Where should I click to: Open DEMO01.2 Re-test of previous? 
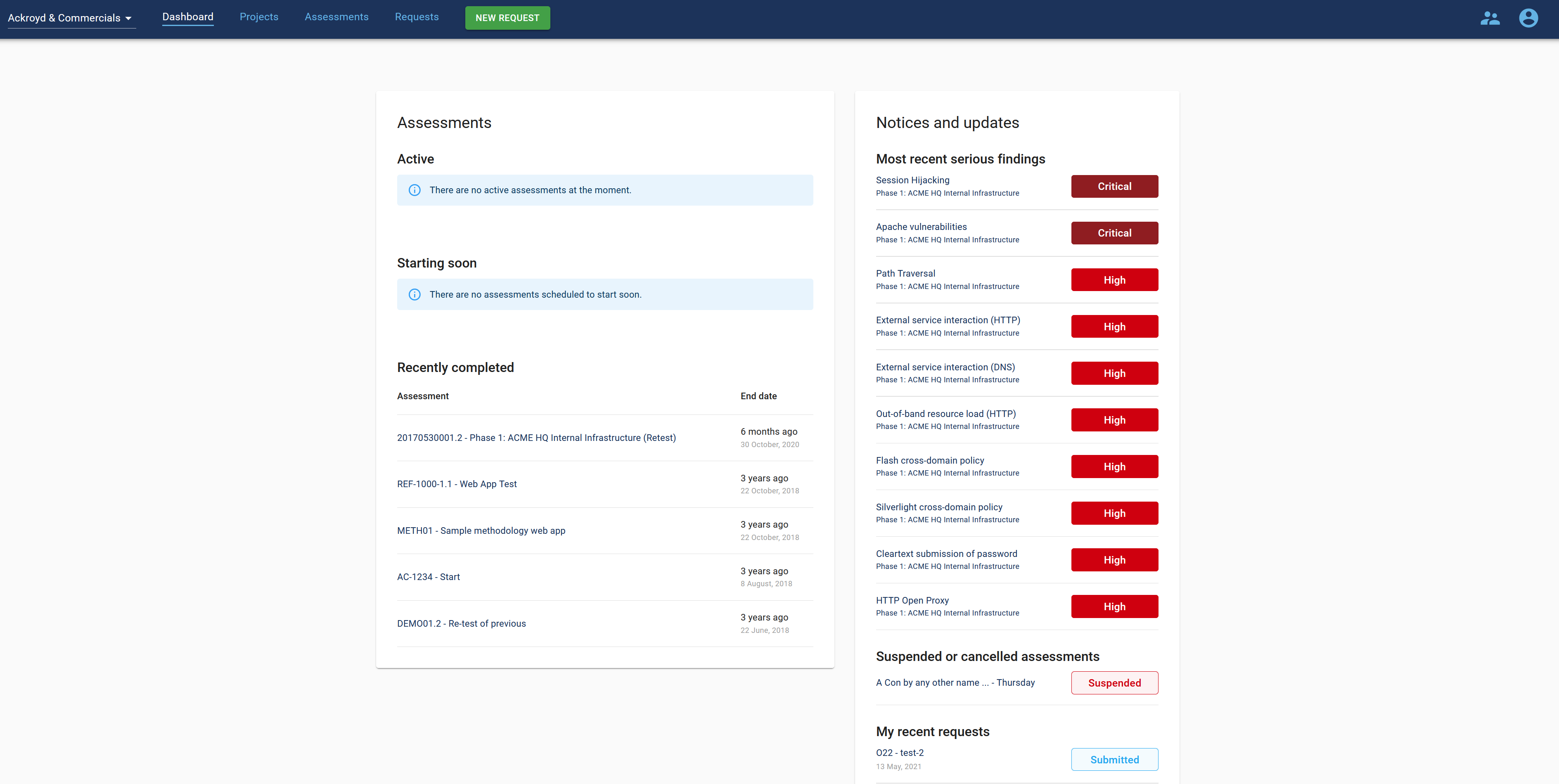[461, 624]
